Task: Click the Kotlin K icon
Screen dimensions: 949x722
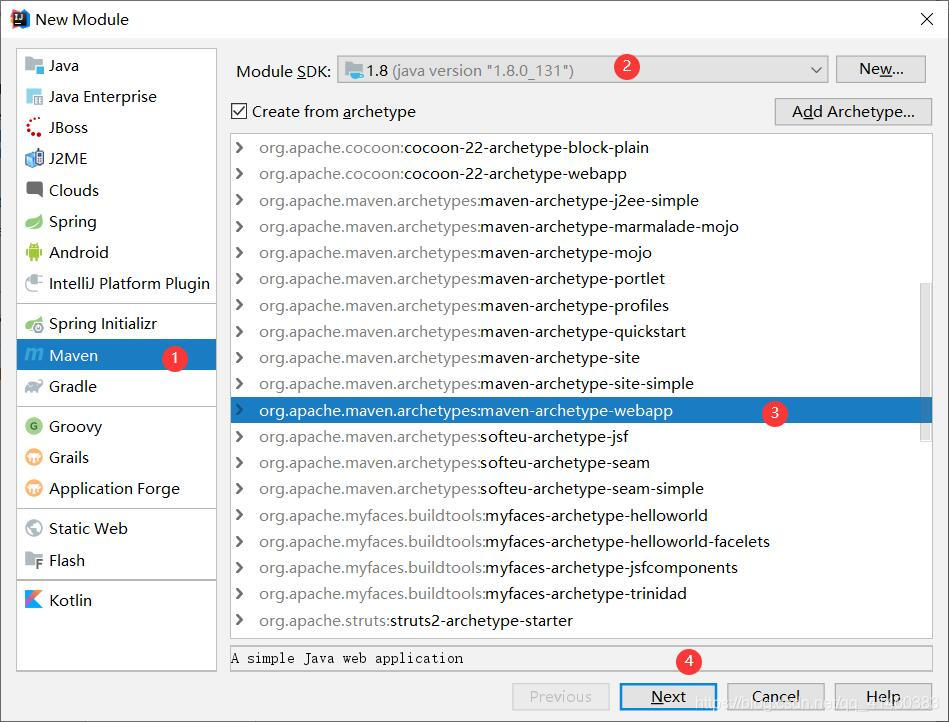Action: [x=34, y=599]
